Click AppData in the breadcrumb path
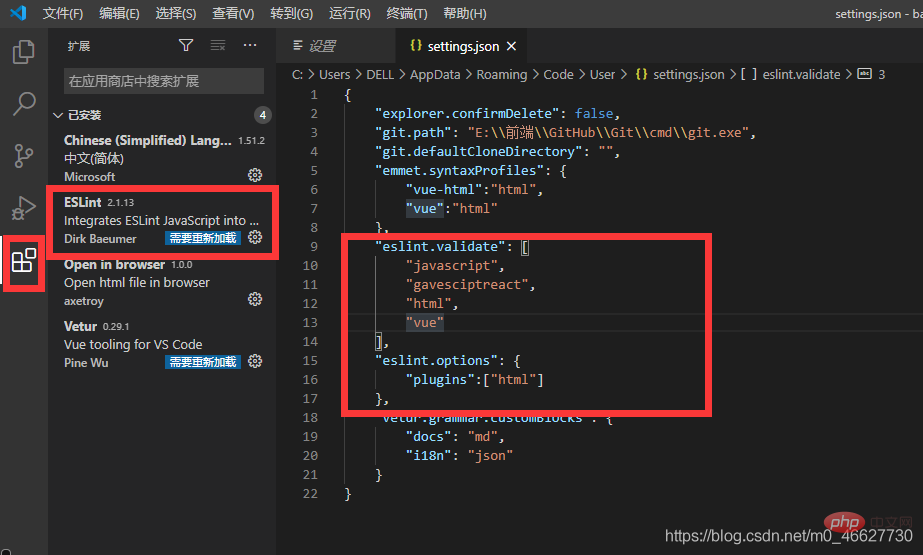The image size is (923, 555). [435, 75]
